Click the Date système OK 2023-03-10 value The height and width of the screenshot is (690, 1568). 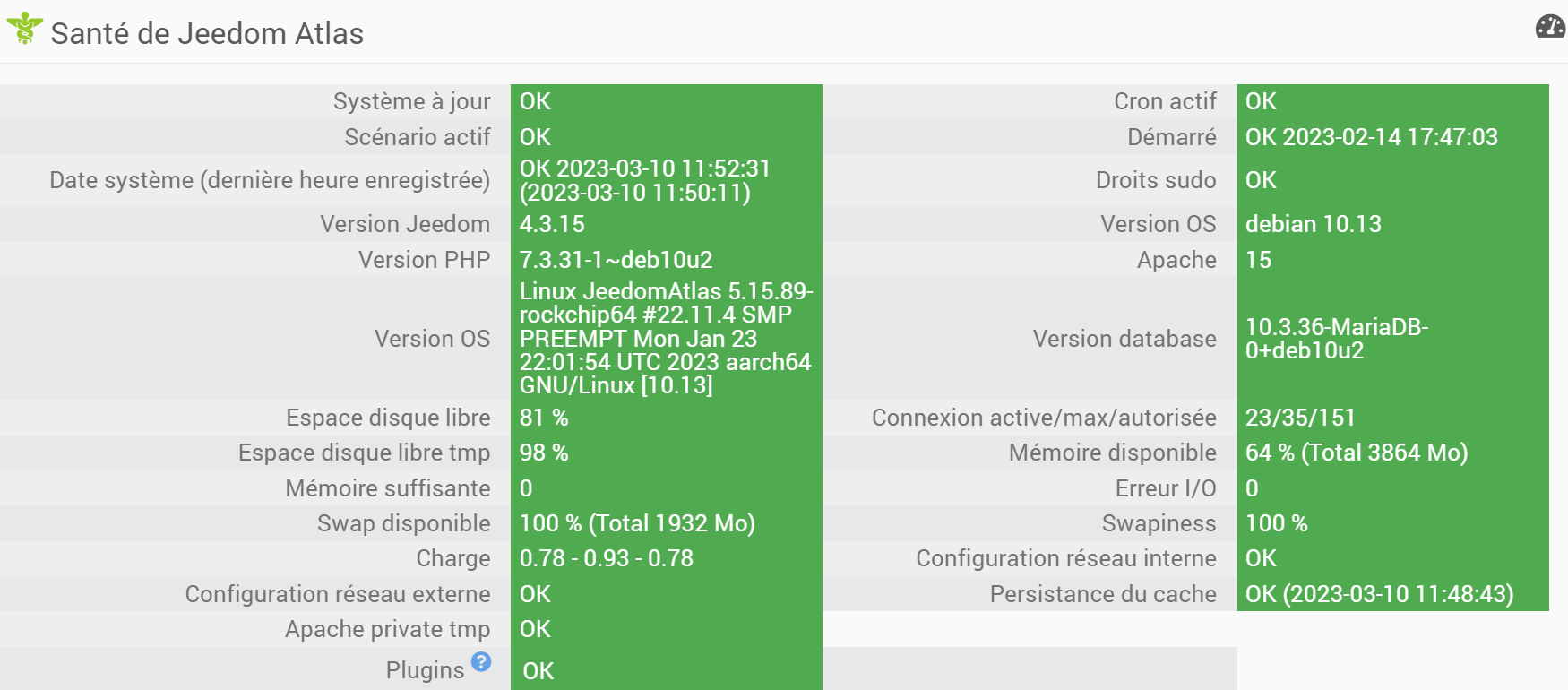[x=644, y=180]
